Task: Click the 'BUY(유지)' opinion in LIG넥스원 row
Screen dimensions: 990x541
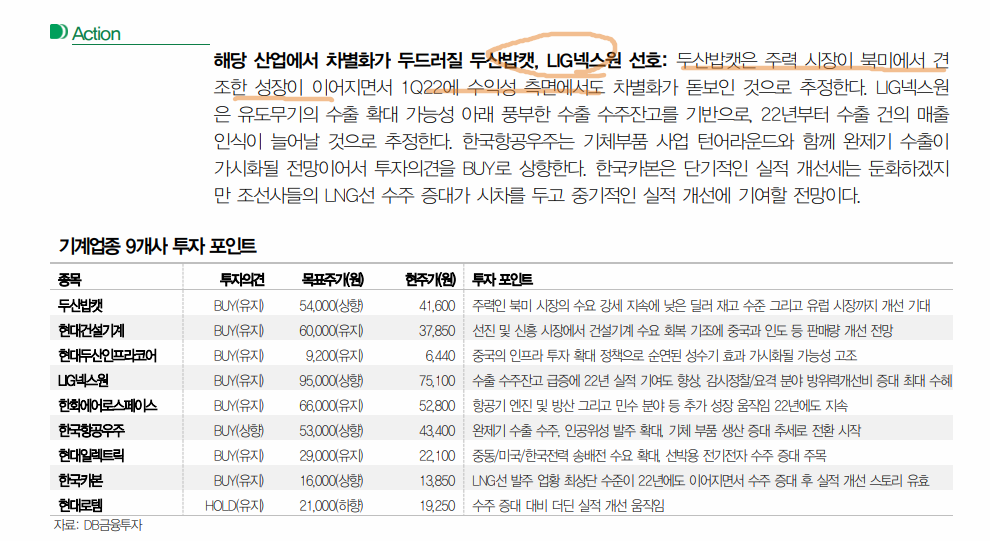Action: click(239, 381)
